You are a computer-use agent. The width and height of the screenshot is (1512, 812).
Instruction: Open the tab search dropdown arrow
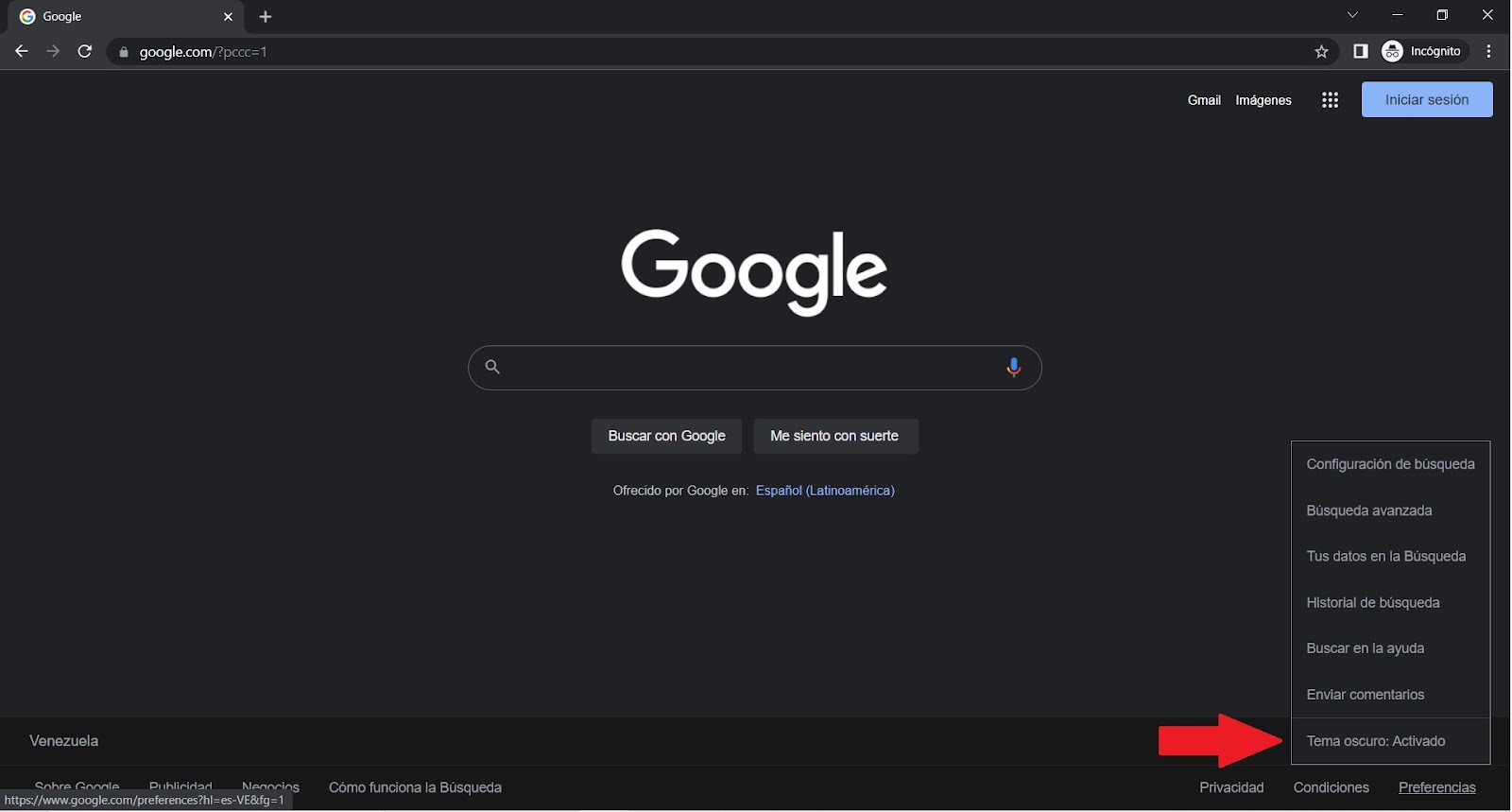1352,15
